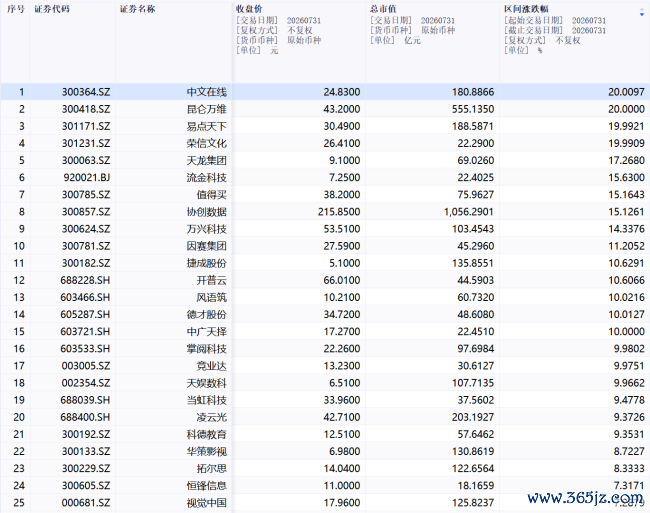
Task: Select stock name 华策影视
Action: point(206,451)
